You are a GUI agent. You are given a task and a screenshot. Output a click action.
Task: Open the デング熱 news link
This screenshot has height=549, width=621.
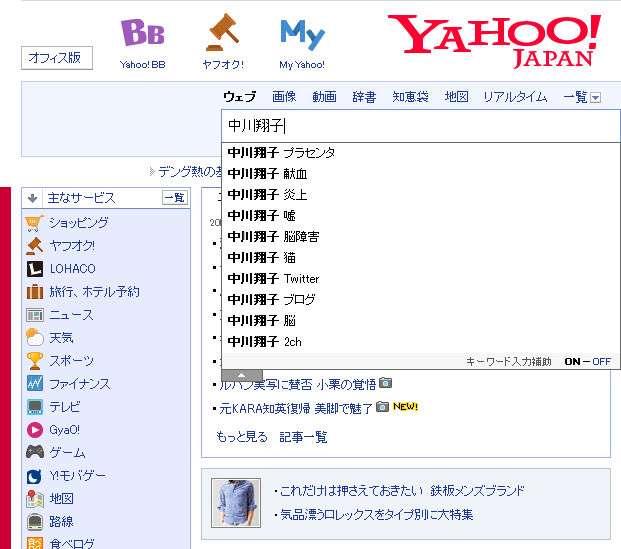[190, 172]
